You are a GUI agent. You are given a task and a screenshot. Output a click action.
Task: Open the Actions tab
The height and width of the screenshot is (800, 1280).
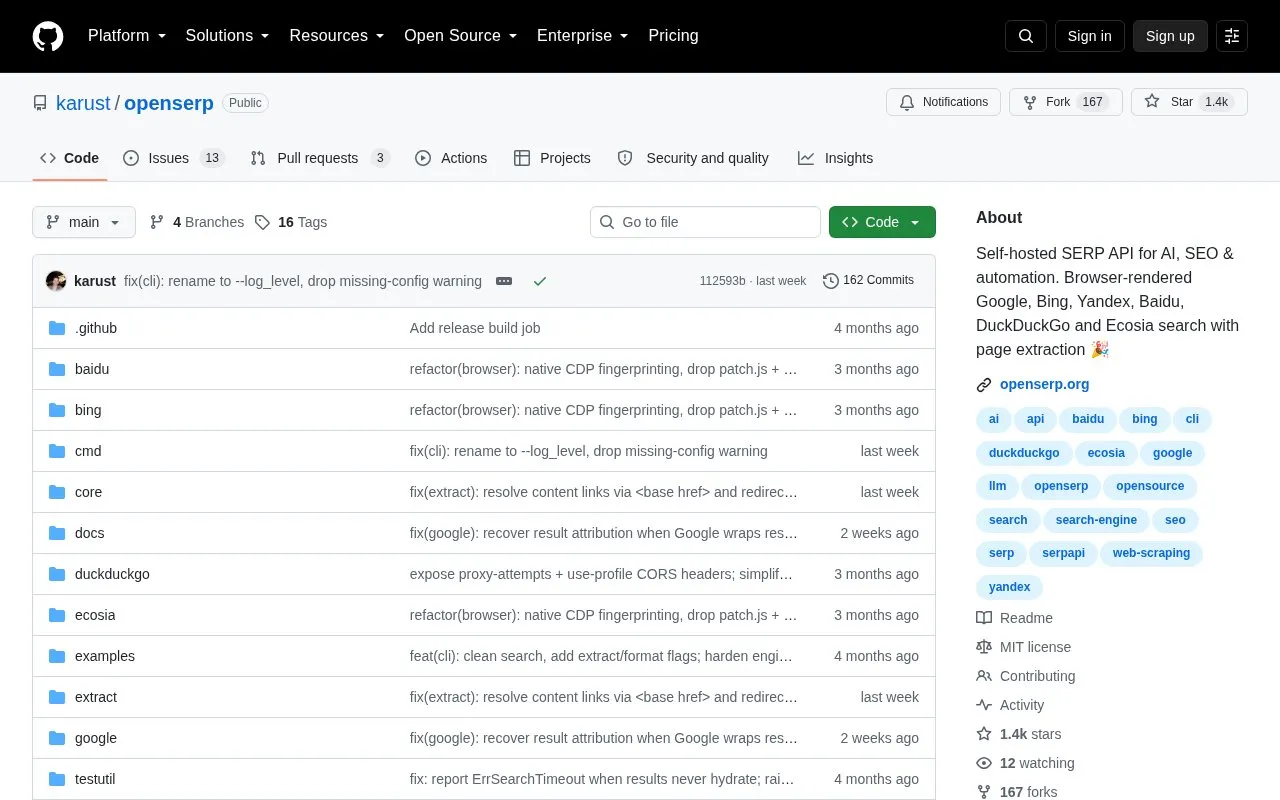451,158
